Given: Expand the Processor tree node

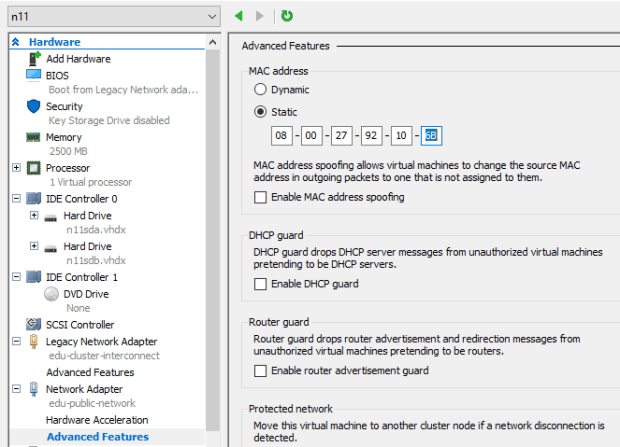Looking at the screenshot, I should coord(16,168).
